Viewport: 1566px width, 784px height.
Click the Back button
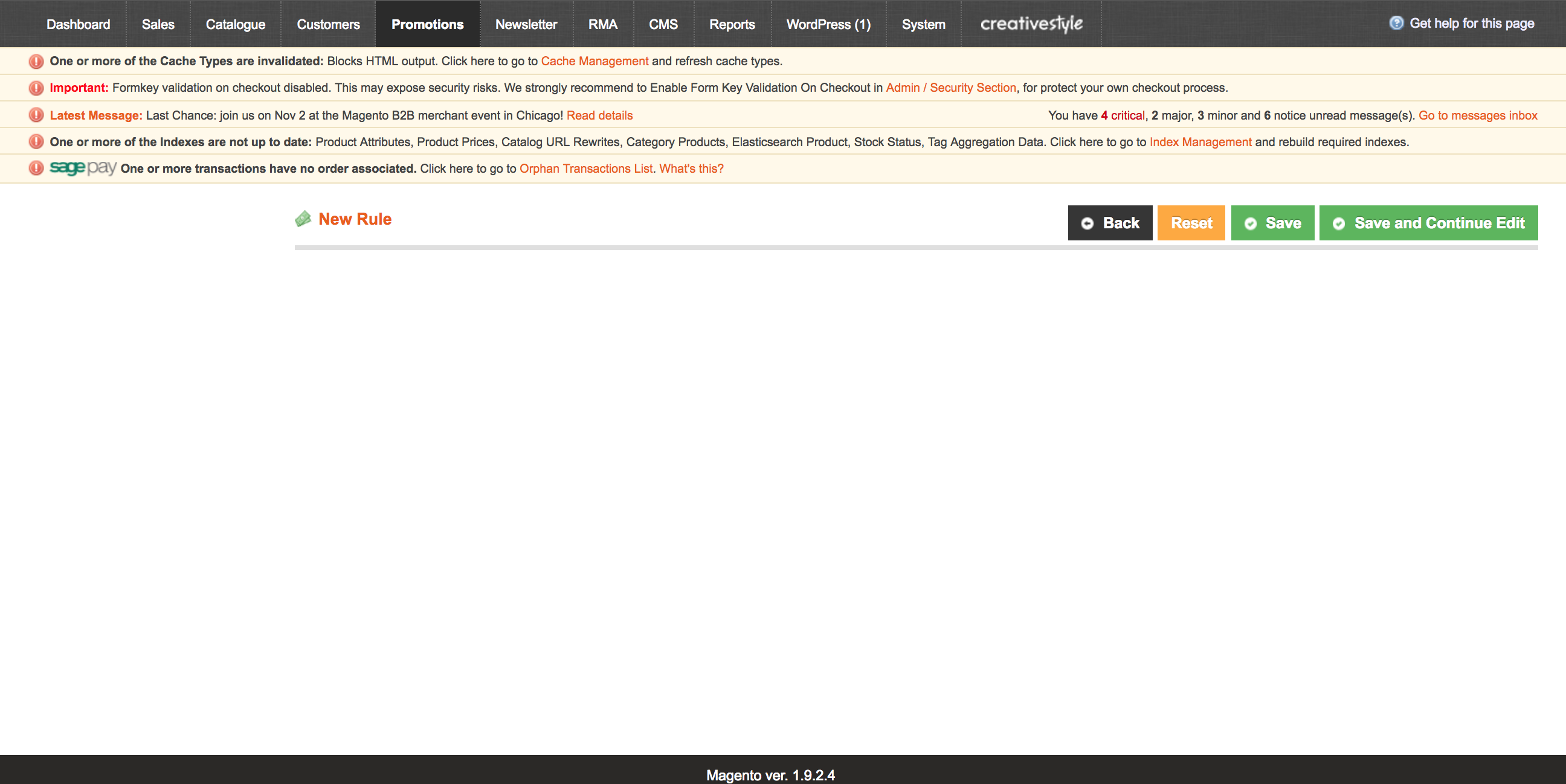[1109, 222]
